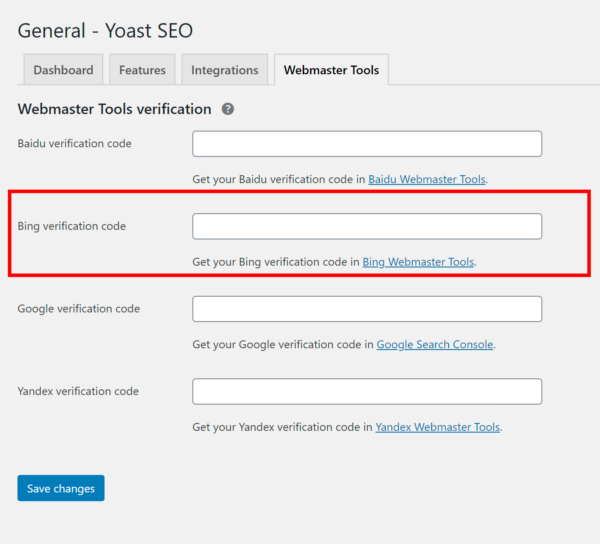Focus the Baidu verification code field

(x=367, y=144)
